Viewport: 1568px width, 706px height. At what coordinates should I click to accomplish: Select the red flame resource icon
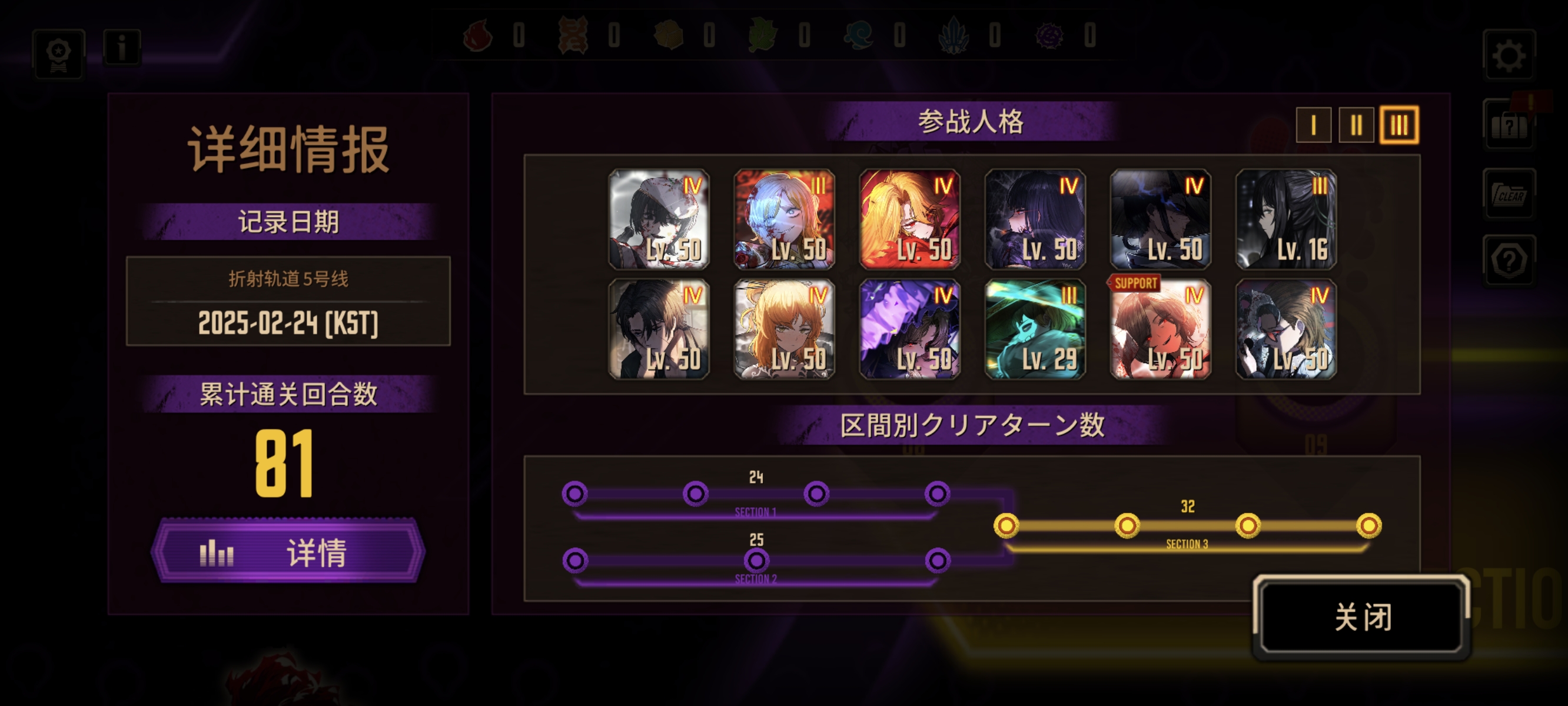[x=479, y=35]
